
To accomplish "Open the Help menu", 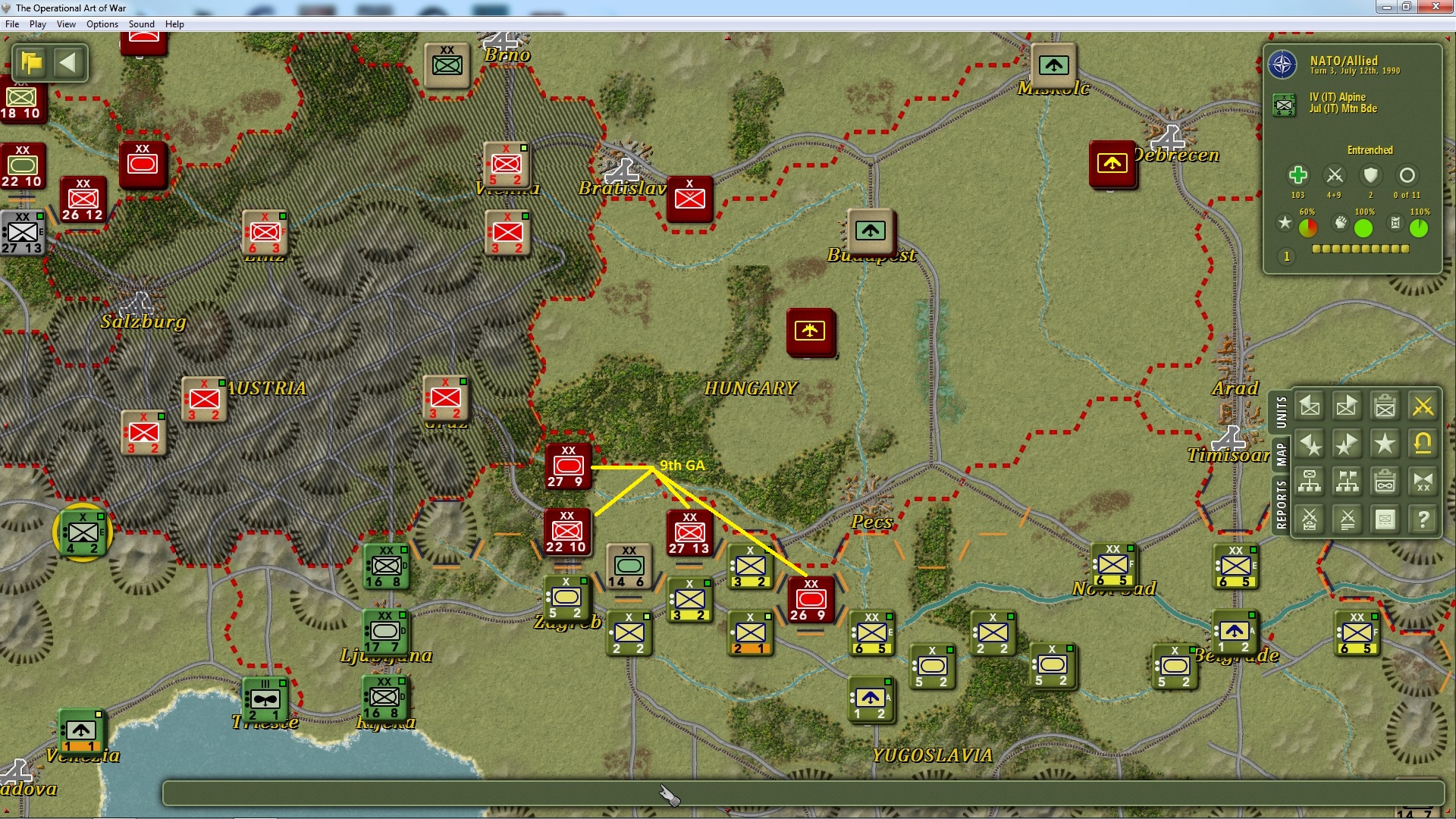I will coord(174,24).
